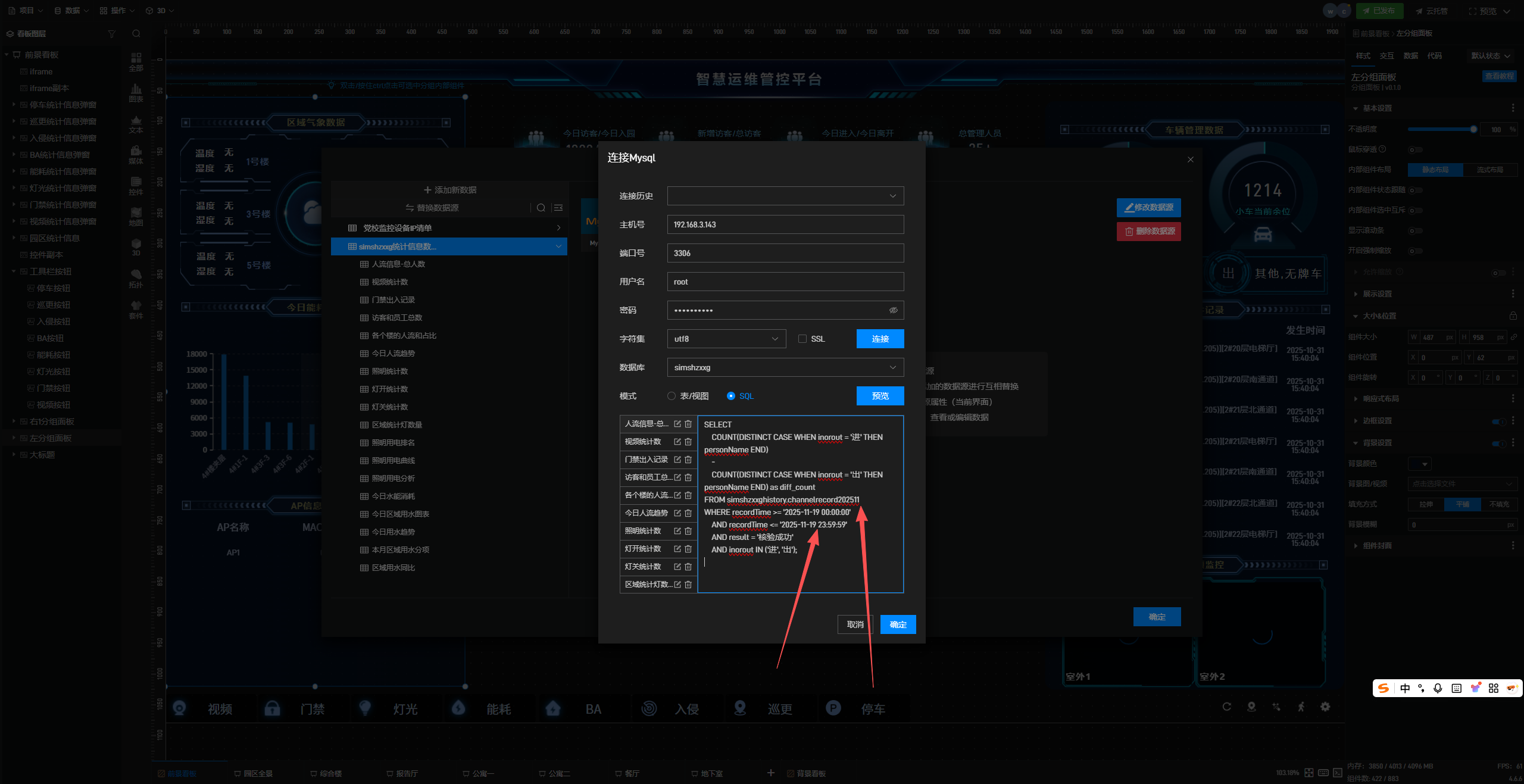Open the 字符集 utf8 dropdown
1524x784 pixels.
726,339
